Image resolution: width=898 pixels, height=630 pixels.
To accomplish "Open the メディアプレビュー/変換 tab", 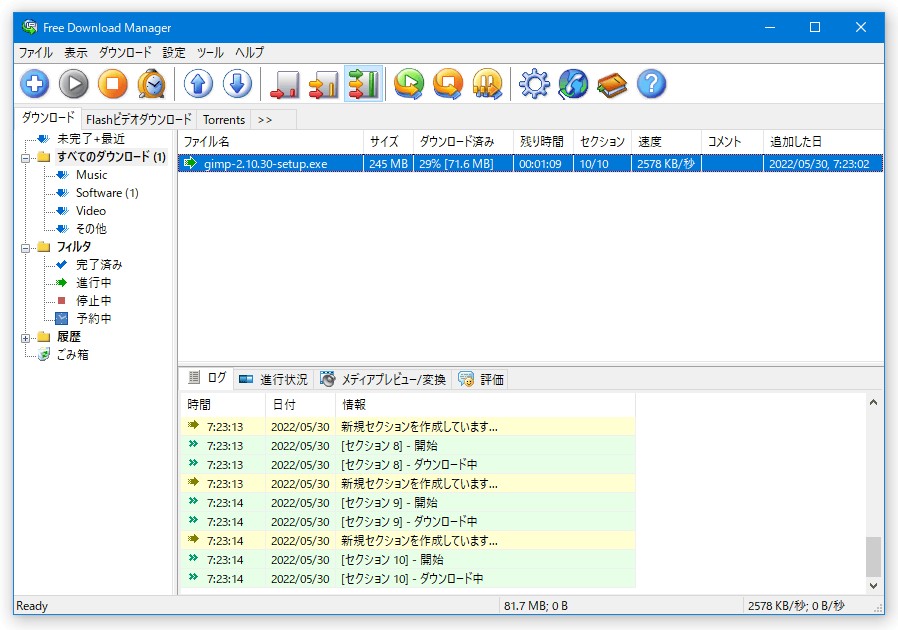I will (383, 379).
